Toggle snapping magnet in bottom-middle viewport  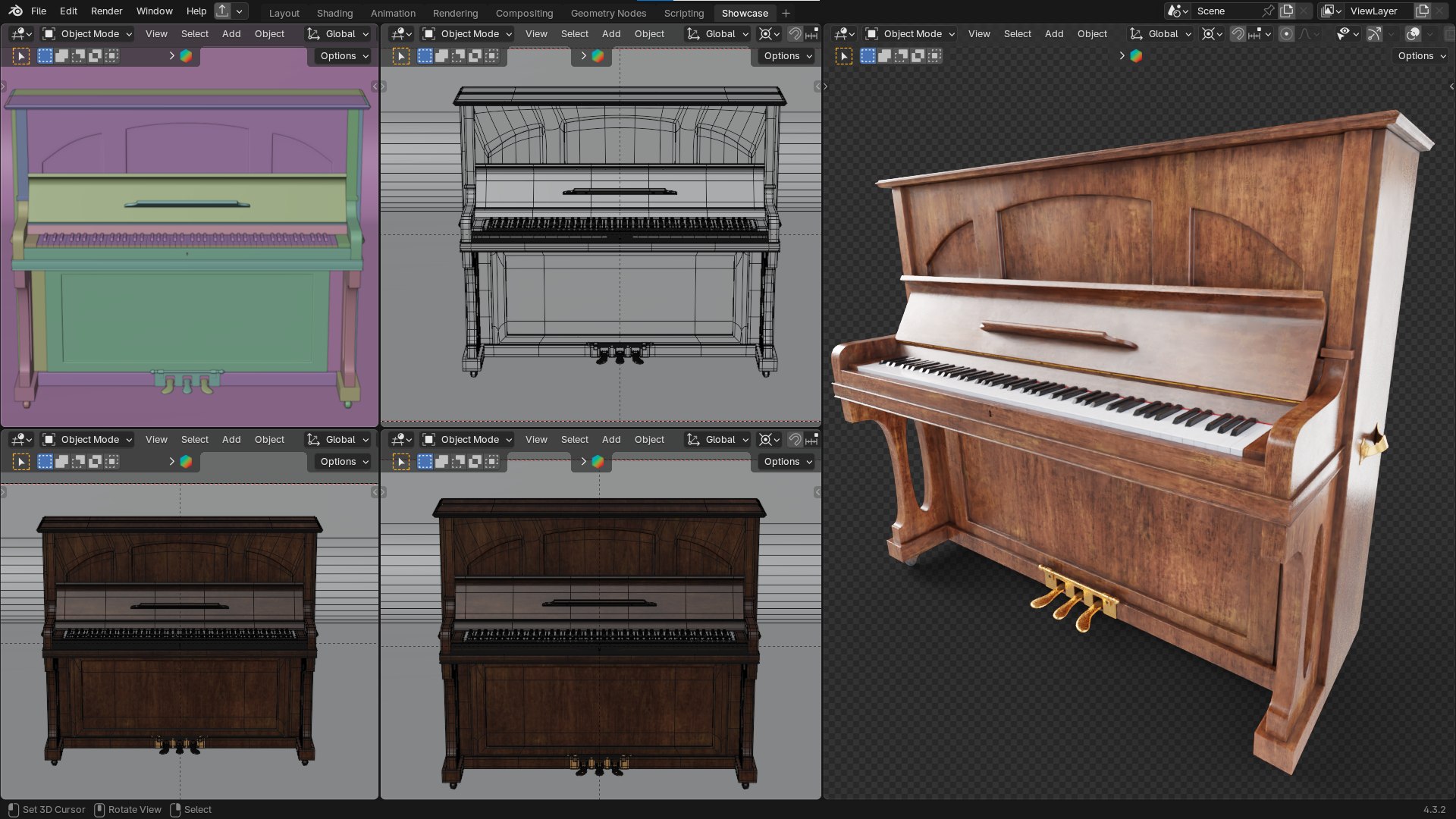tap(795, 439)
